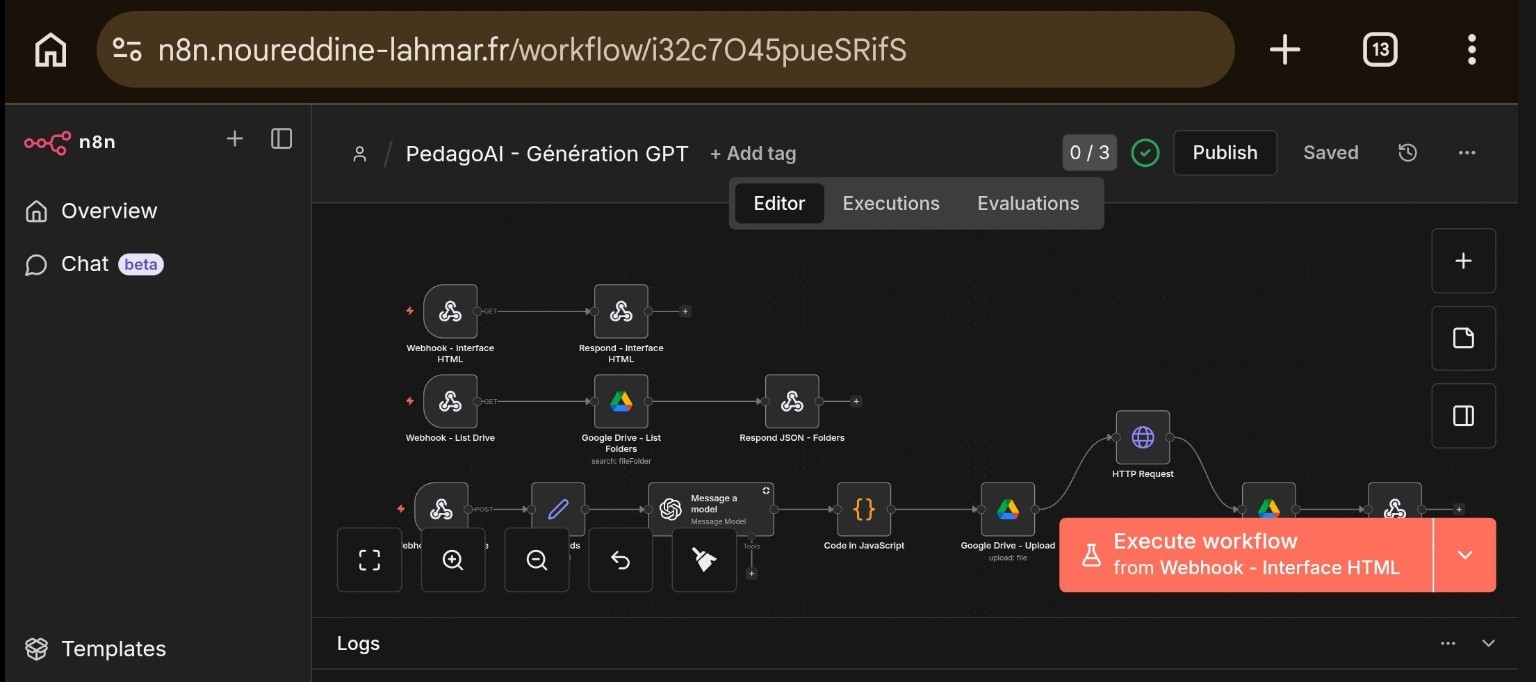
Task: Click the Webhook - Interface HTML trigger bolt
Action: tap(410, 311)
